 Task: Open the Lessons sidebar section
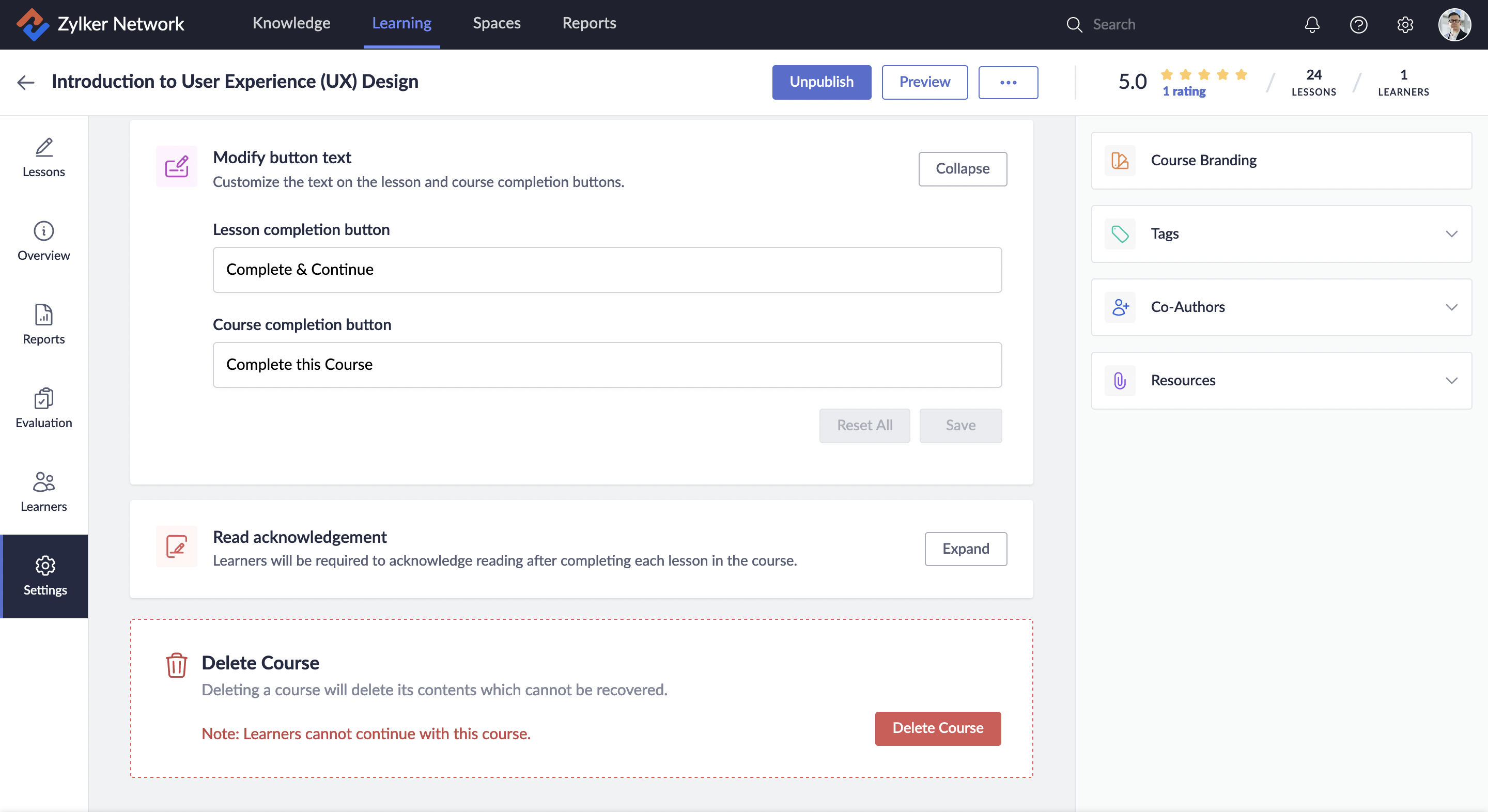(x=44, y=157)
